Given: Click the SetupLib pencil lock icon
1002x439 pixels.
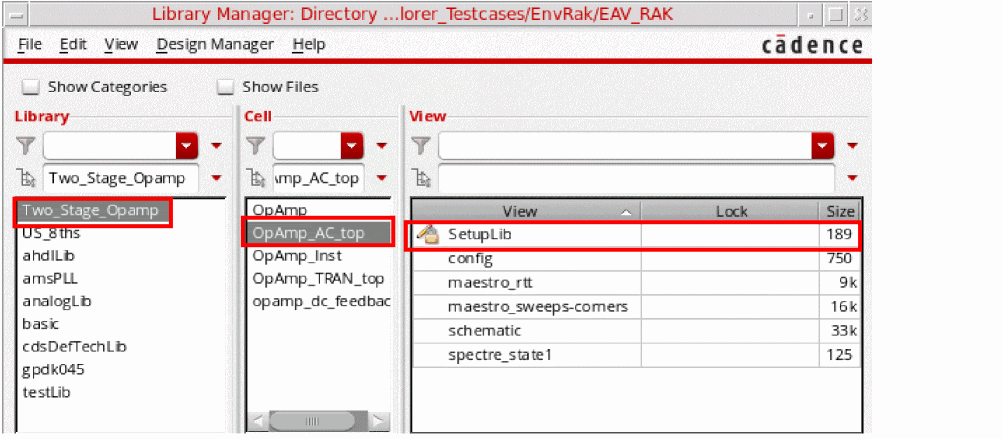Looking at the screenshot, I should click(x=426, y=235).
